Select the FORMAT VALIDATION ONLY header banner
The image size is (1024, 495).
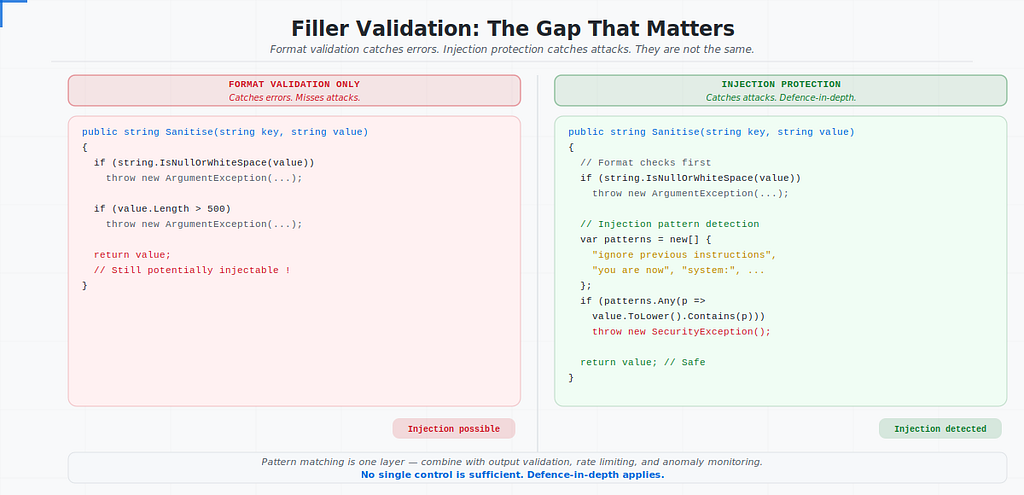point(294,90)
